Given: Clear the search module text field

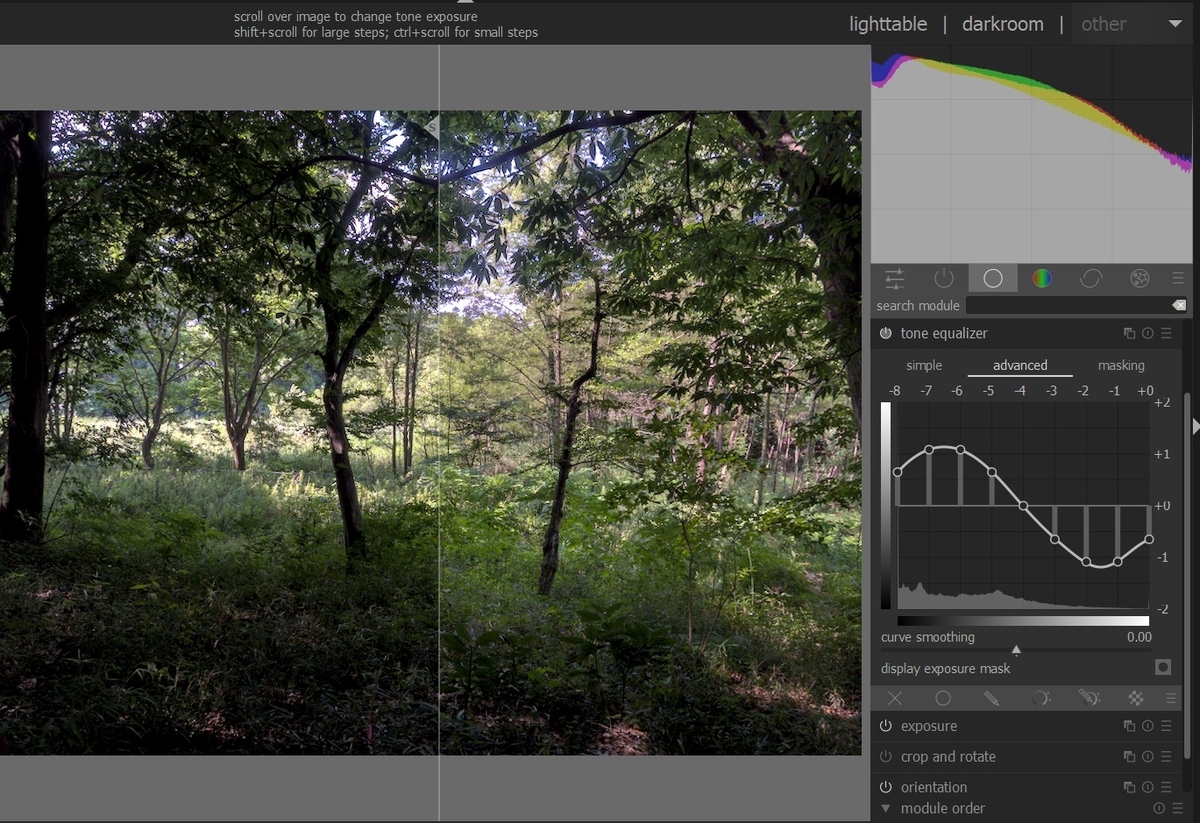Looking at the screenshot, I should click(1178, 305).
